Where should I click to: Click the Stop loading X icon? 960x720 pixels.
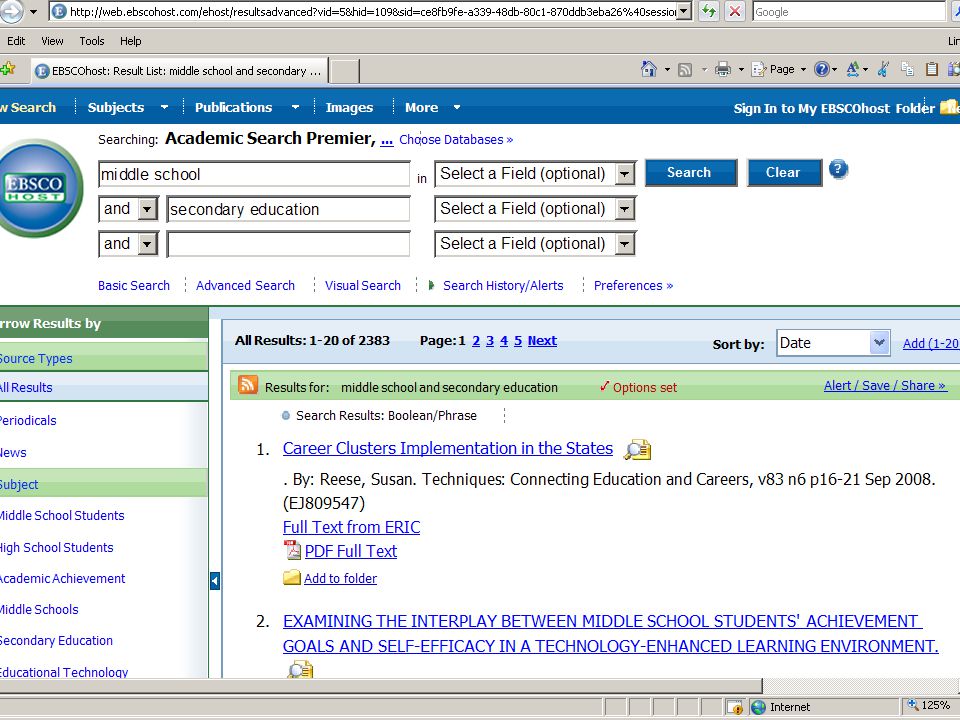click(x=735, y=11)
